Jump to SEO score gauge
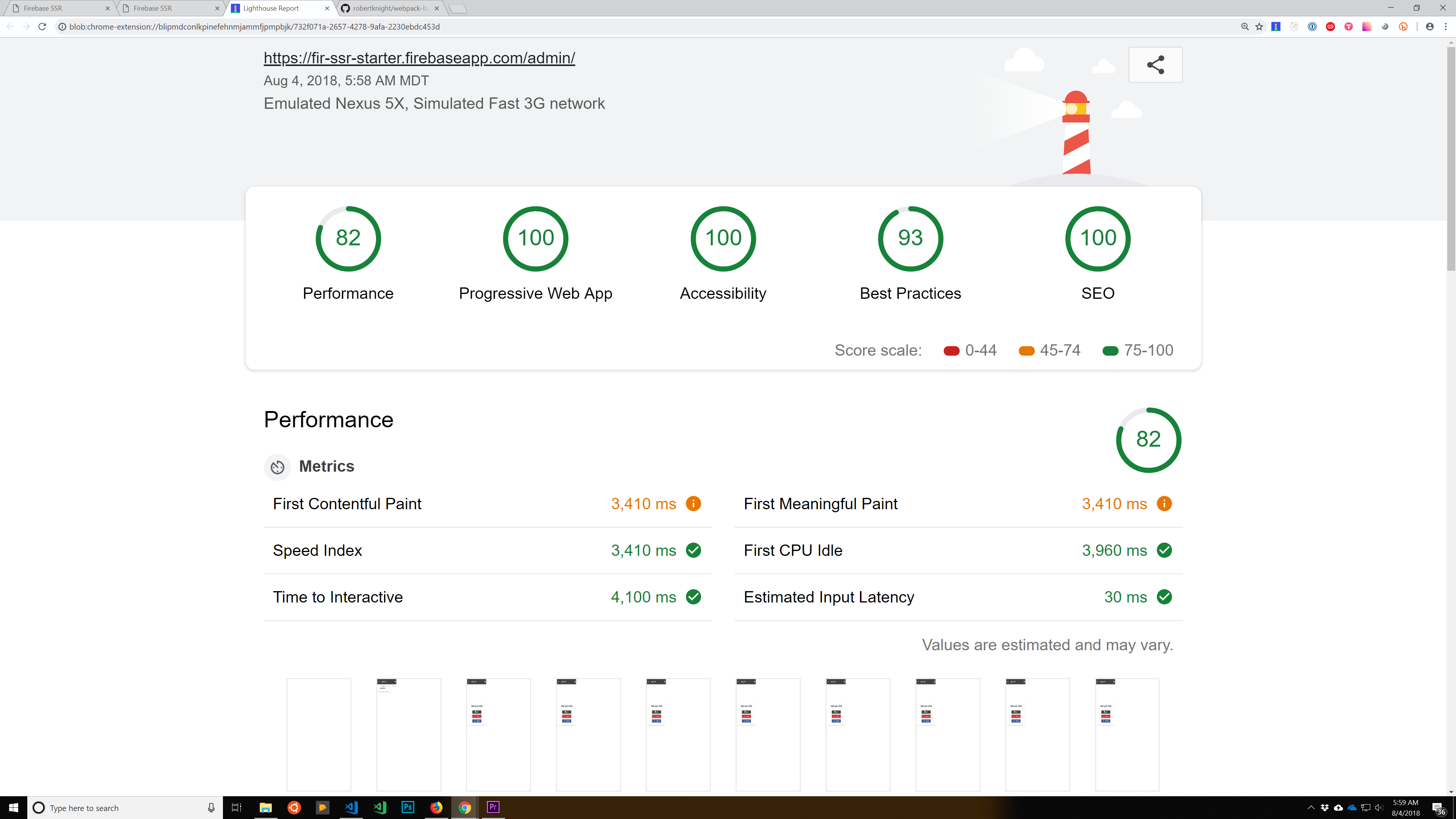The width and height of the screenshot is (1456, 819). [1098, 238]
